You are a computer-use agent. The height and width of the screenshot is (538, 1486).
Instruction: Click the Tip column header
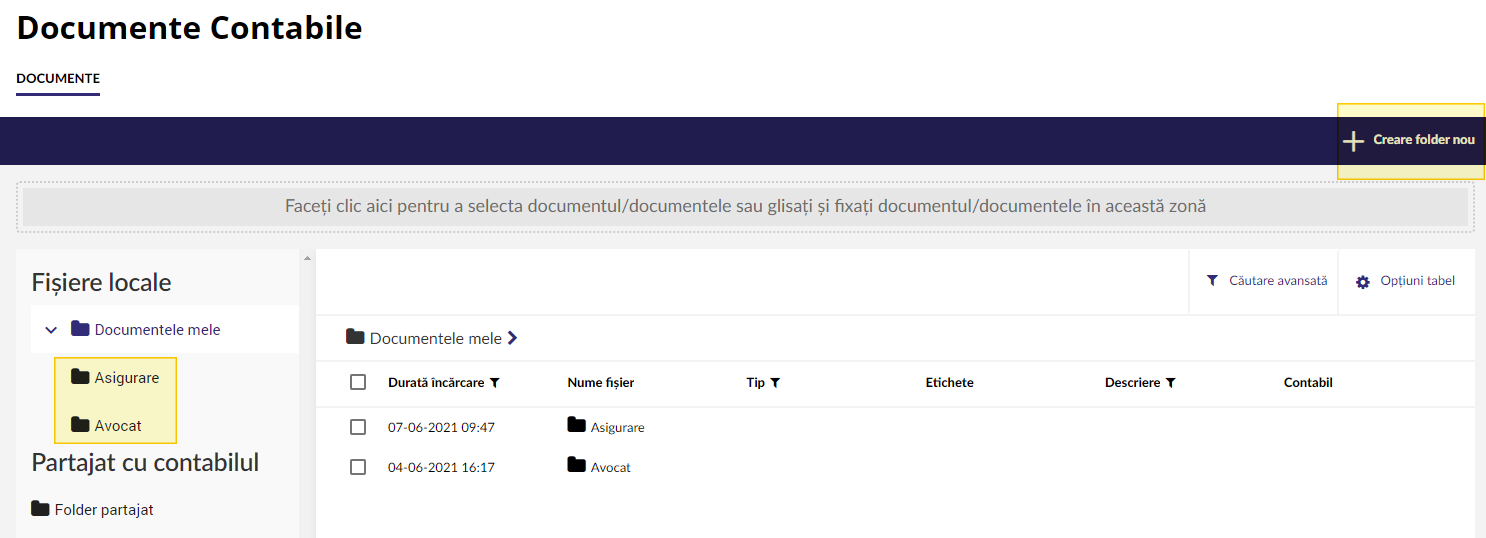[755, 382]
